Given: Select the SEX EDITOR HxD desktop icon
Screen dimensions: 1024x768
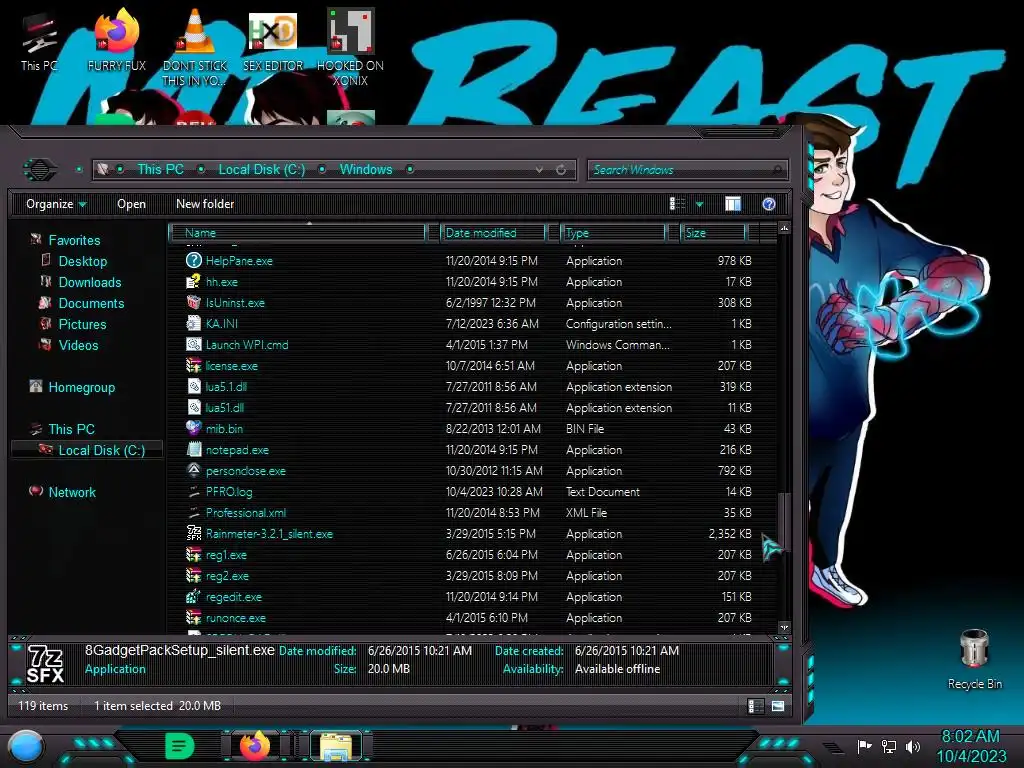Looking at the screenshot, I should click(x=272, y=40).
